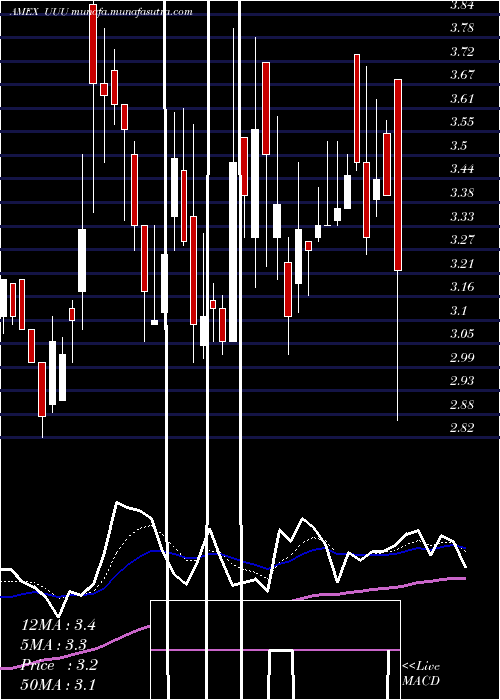This screenshot has width=500, height=700.
Task: Click the 3.05 price axis label
Action: point(462,333)
